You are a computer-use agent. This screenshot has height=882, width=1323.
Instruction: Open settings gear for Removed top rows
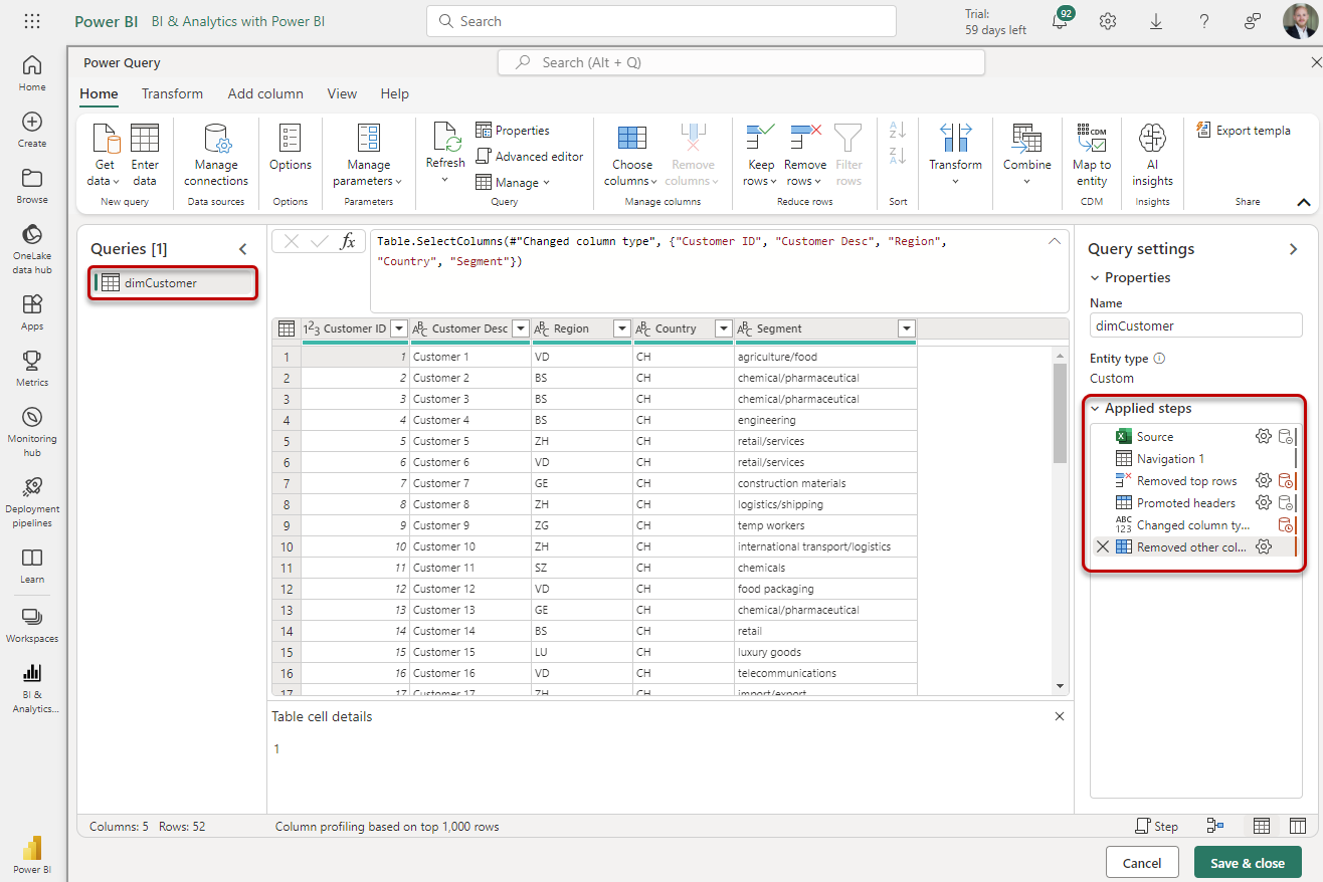[x=1264, y=480]
